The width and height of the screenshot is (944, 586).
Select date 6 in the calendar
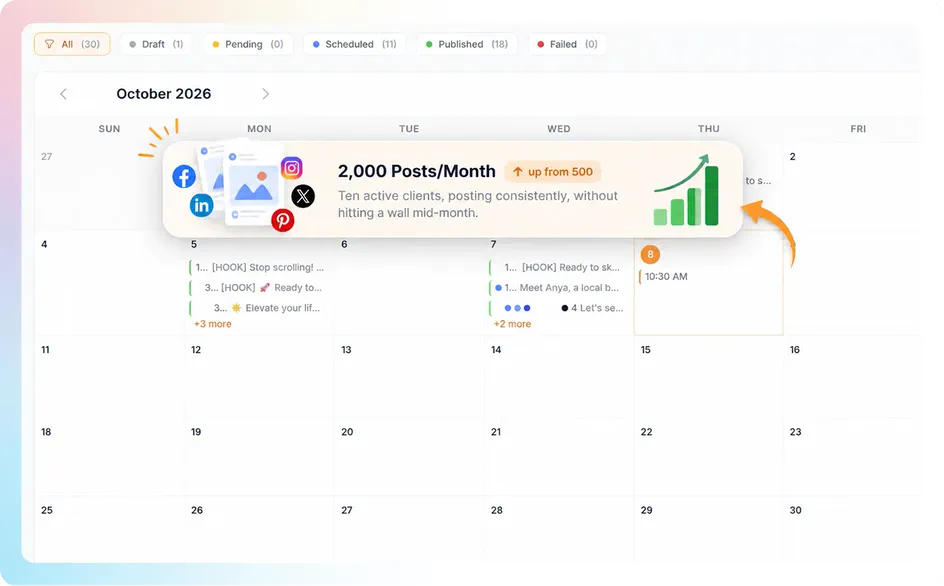tap(344, 245)
